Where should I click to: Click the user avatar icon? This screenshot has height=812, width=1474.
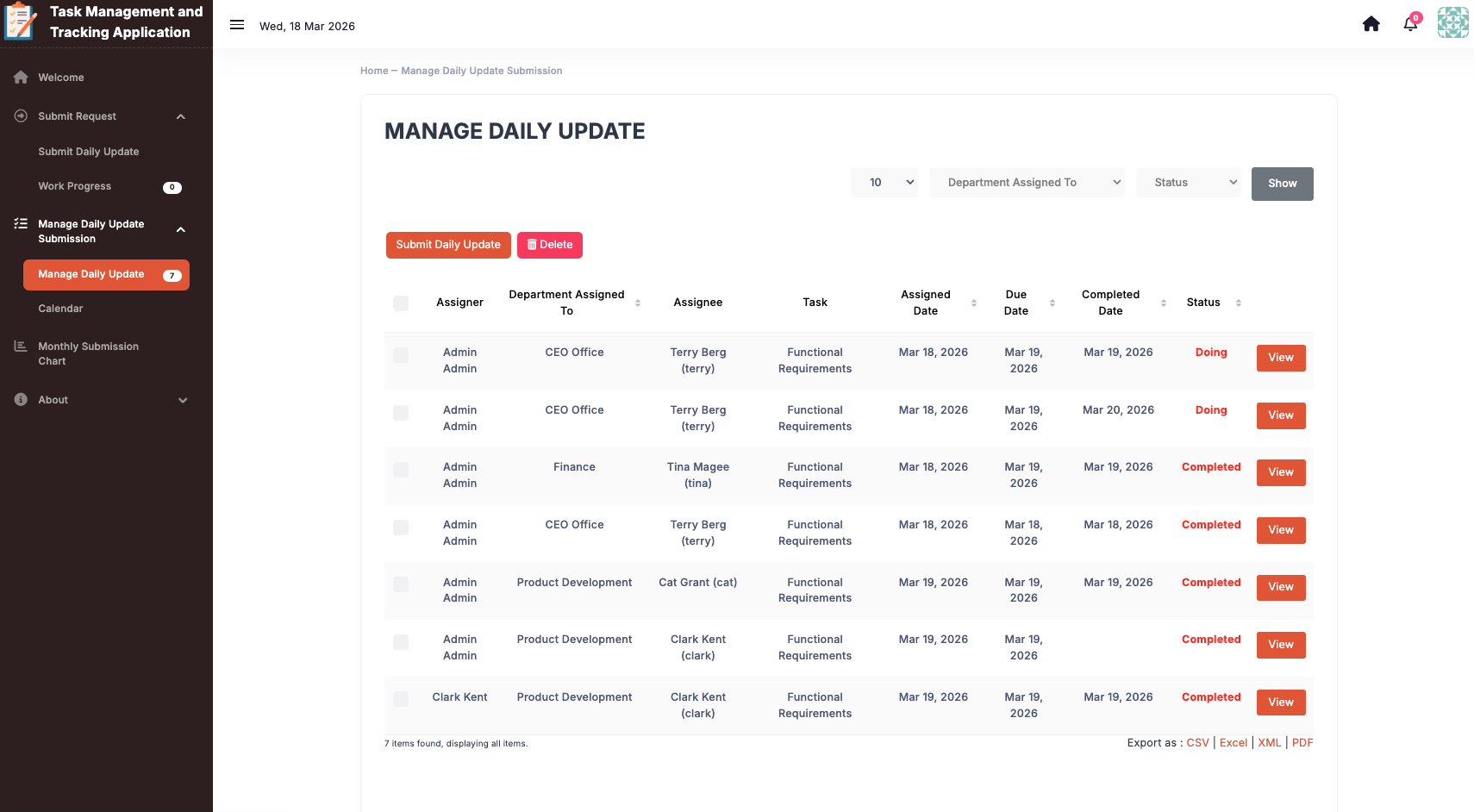[x=1452, y=23]
